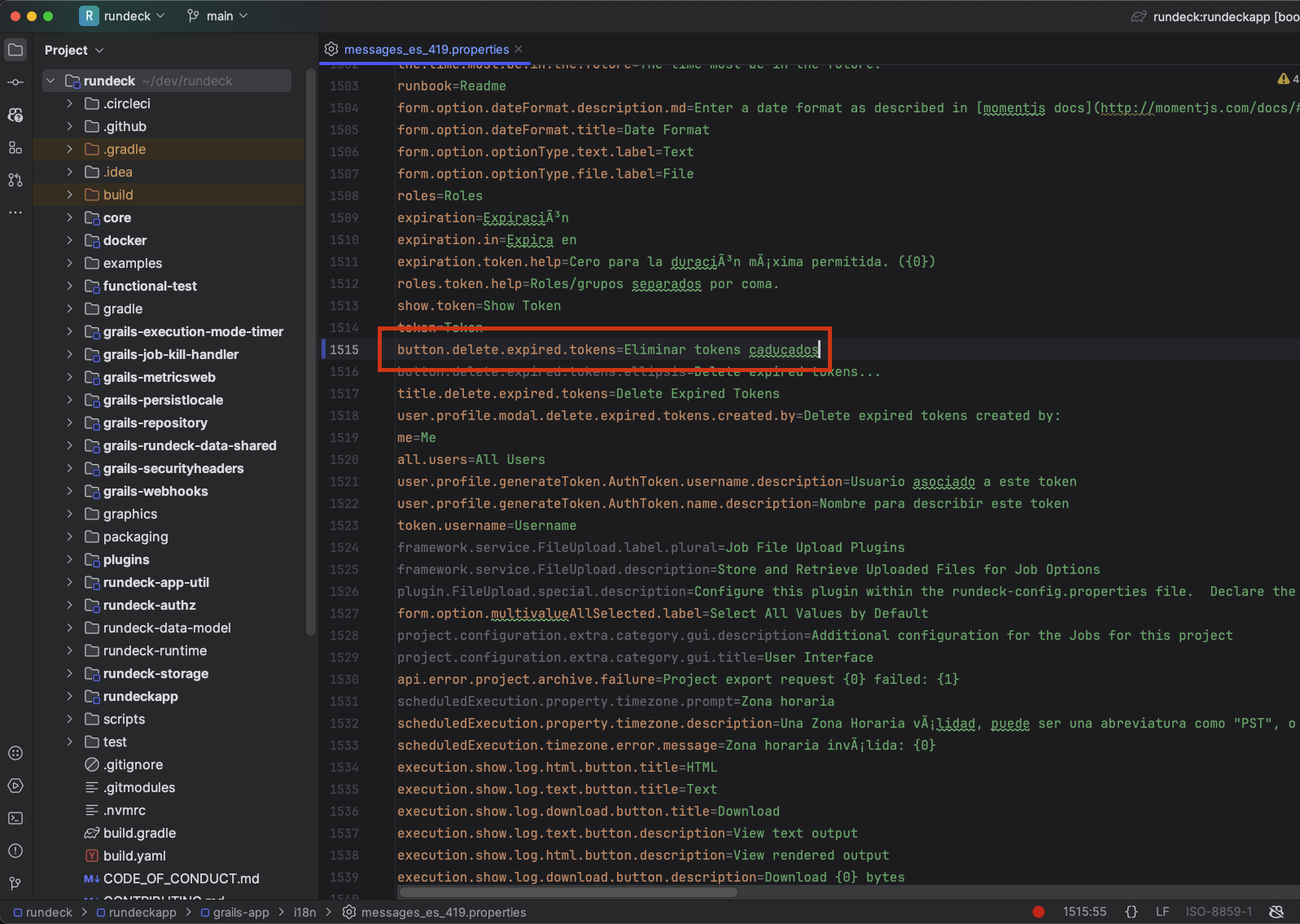Change ISO-8859-1 file encoding
The image size is (1300, 924).
1219,912
